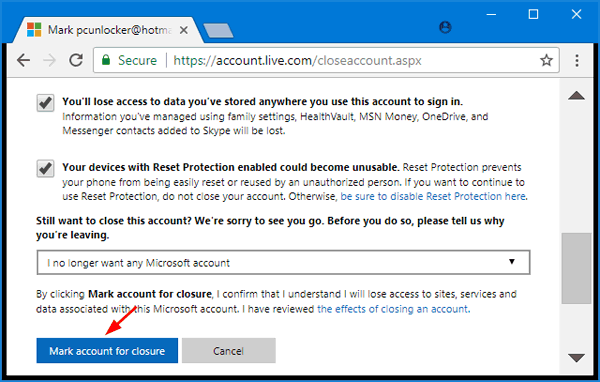Image resolution: width=600 pixels, height=382 pixels.
Task: Open the reason for leaving dropdown
Action: [x=283, y=263]
